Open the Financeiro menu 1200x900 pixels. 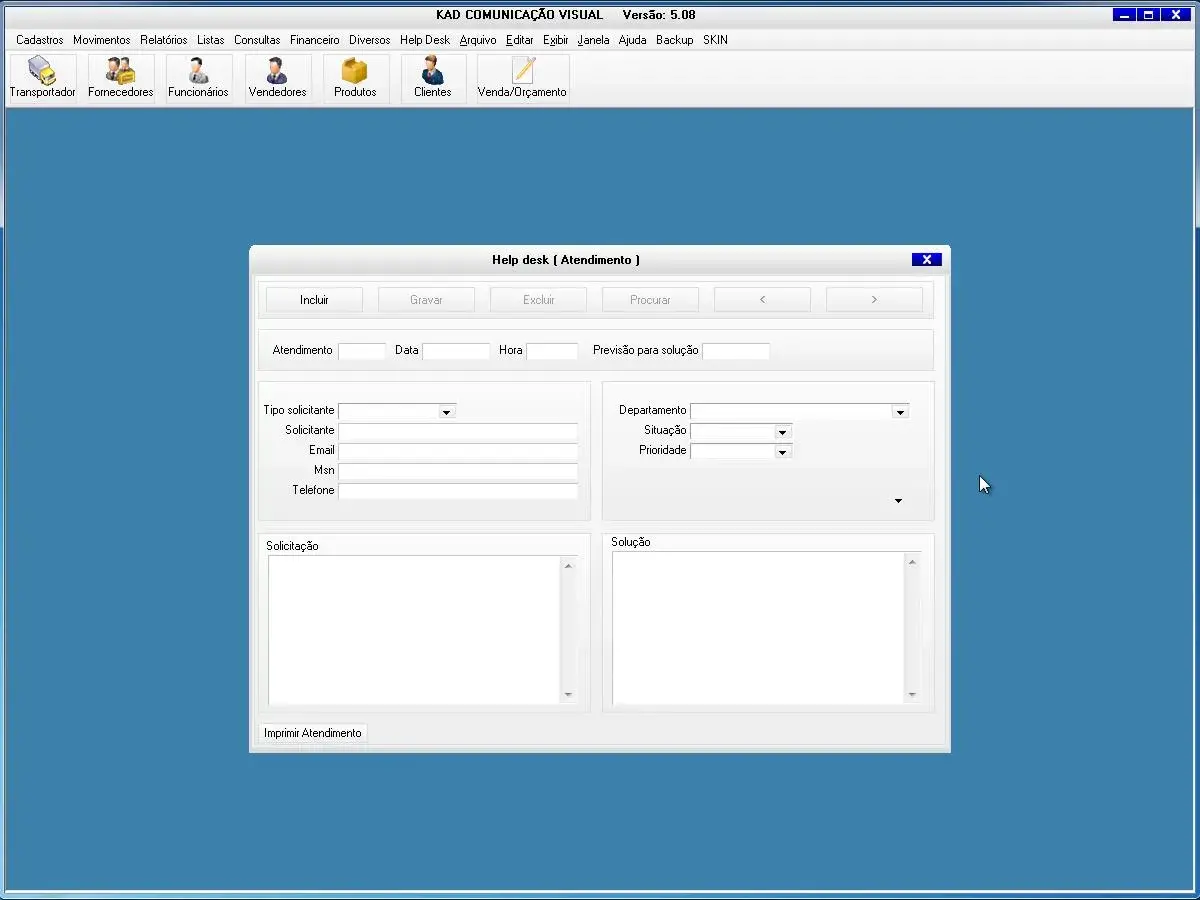(x=314, y=40)
